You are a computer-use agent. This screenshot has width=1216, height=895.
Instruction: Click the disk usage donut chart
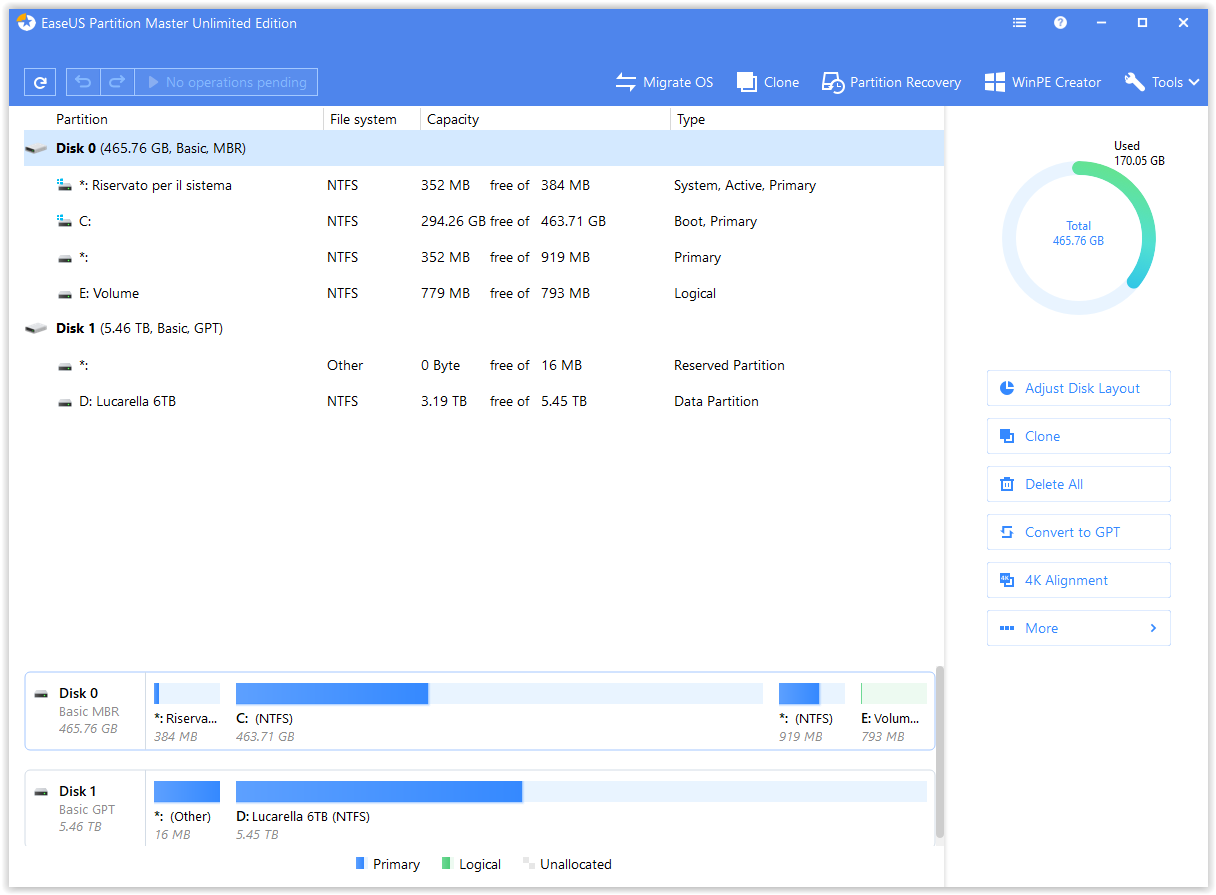click(1078, 238)
